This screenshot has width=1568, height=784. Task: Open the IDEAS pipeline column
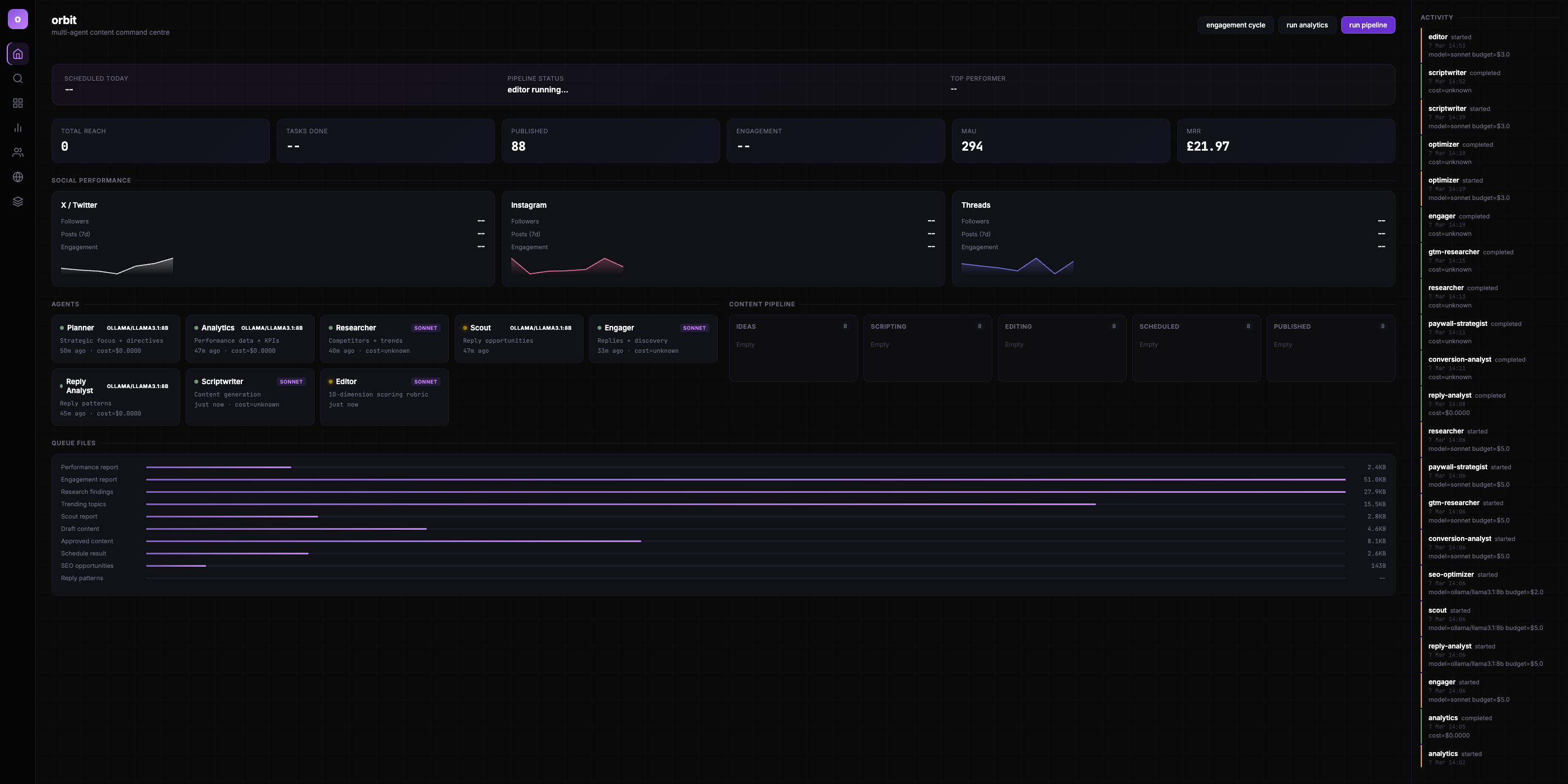792,348
